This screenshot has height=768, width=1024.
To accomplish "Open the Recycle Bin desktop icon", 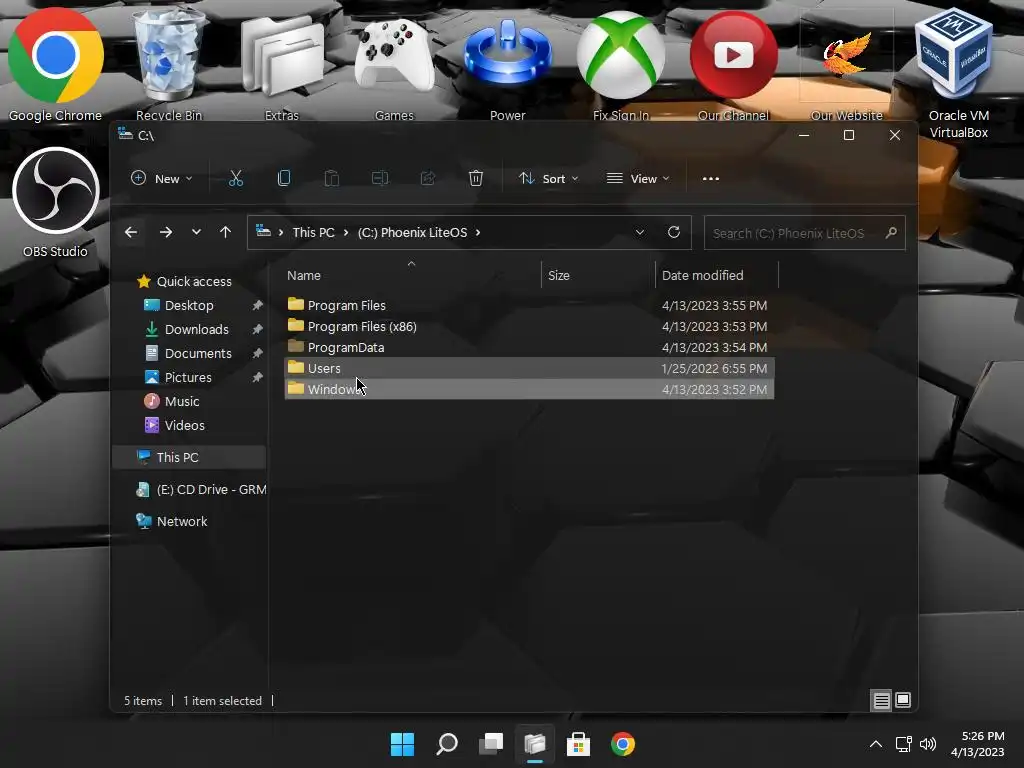I will click(168, 65).
